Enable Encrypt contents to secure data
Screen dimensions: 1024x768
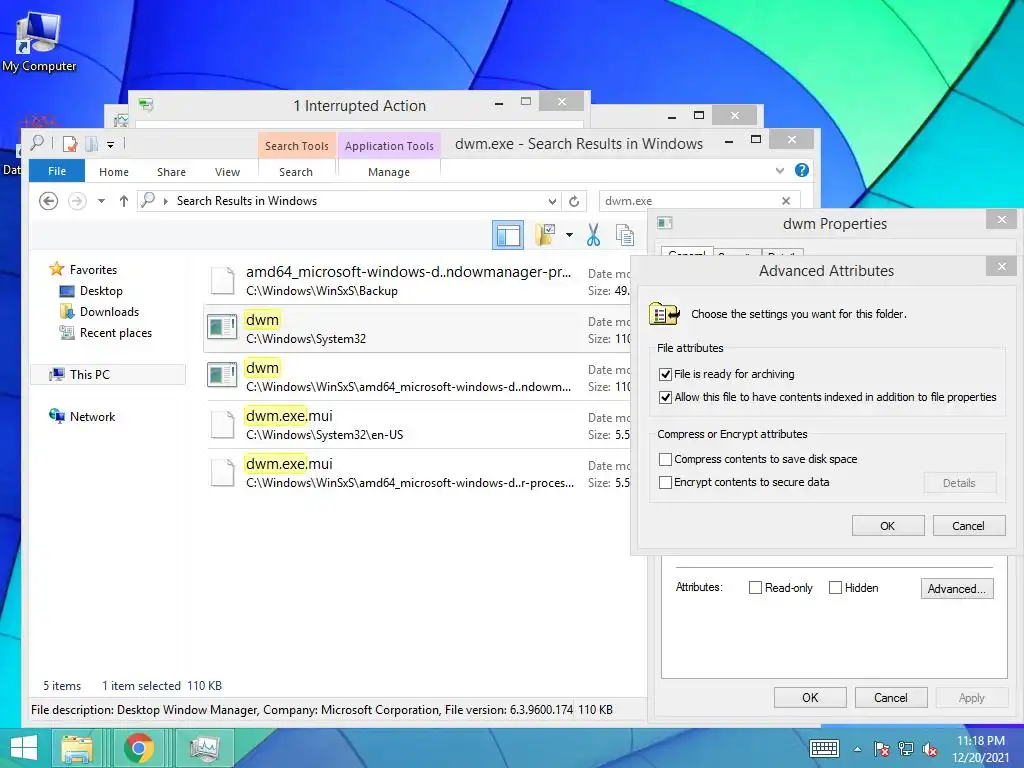[x=665, y=482]
